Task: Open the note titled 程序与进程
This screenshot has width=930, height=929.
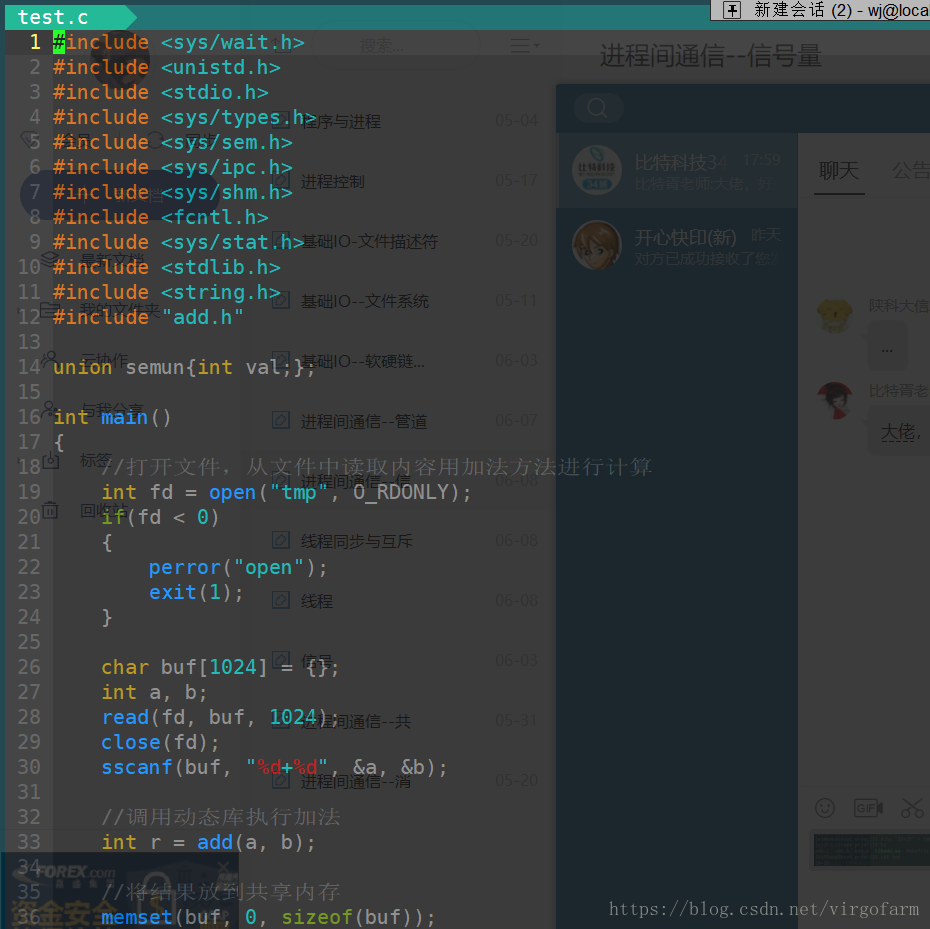Action: click(x=340, y=121)
